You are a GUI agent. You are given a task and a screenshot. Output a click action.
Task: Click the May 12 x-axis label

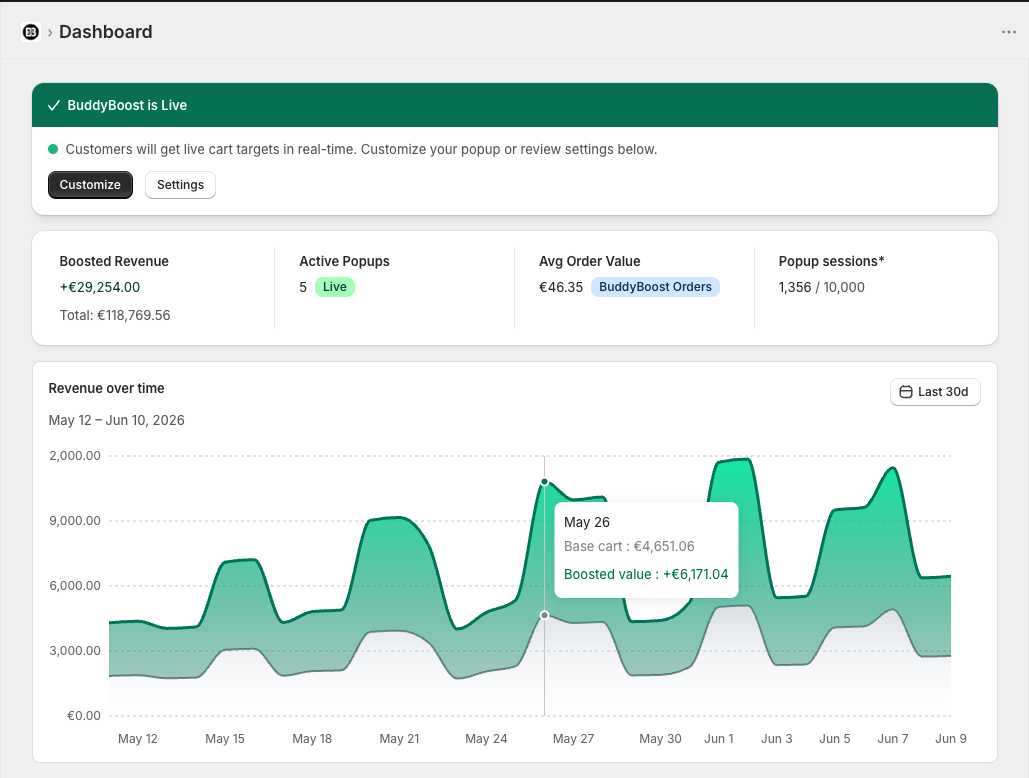click(138, 739)
